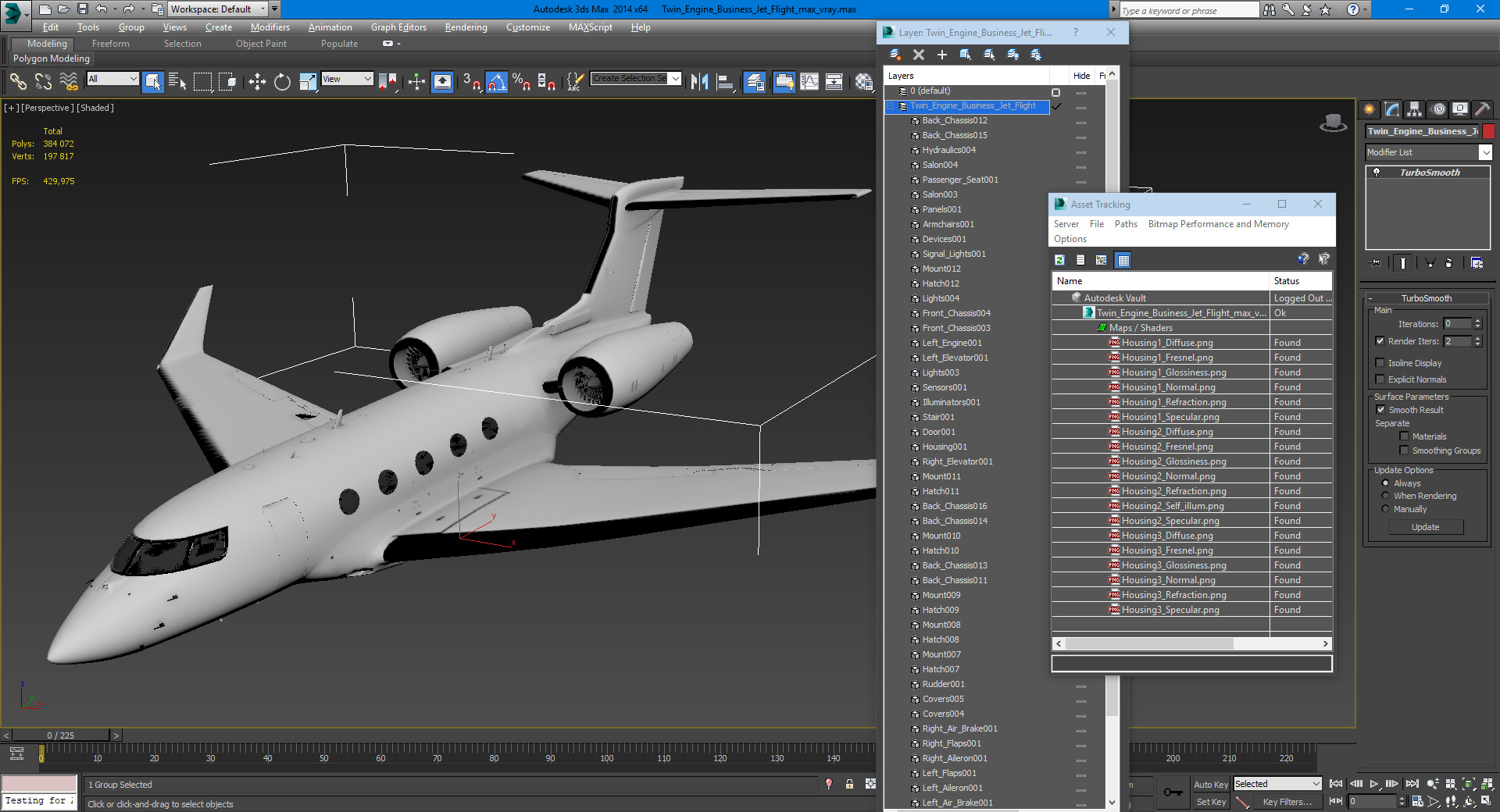Open the Rendering menu
1500x812 pixels.
tap(466, 27)
